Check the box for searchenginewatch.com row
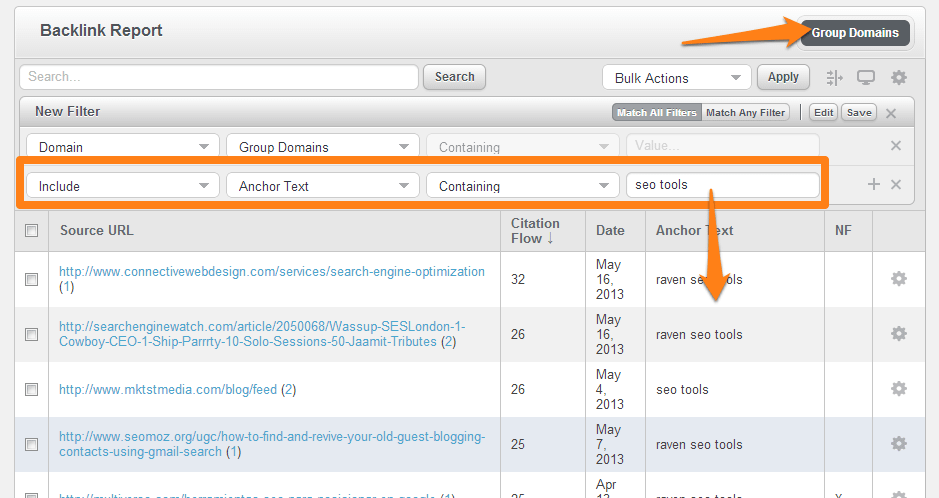 tap(32, 334)
